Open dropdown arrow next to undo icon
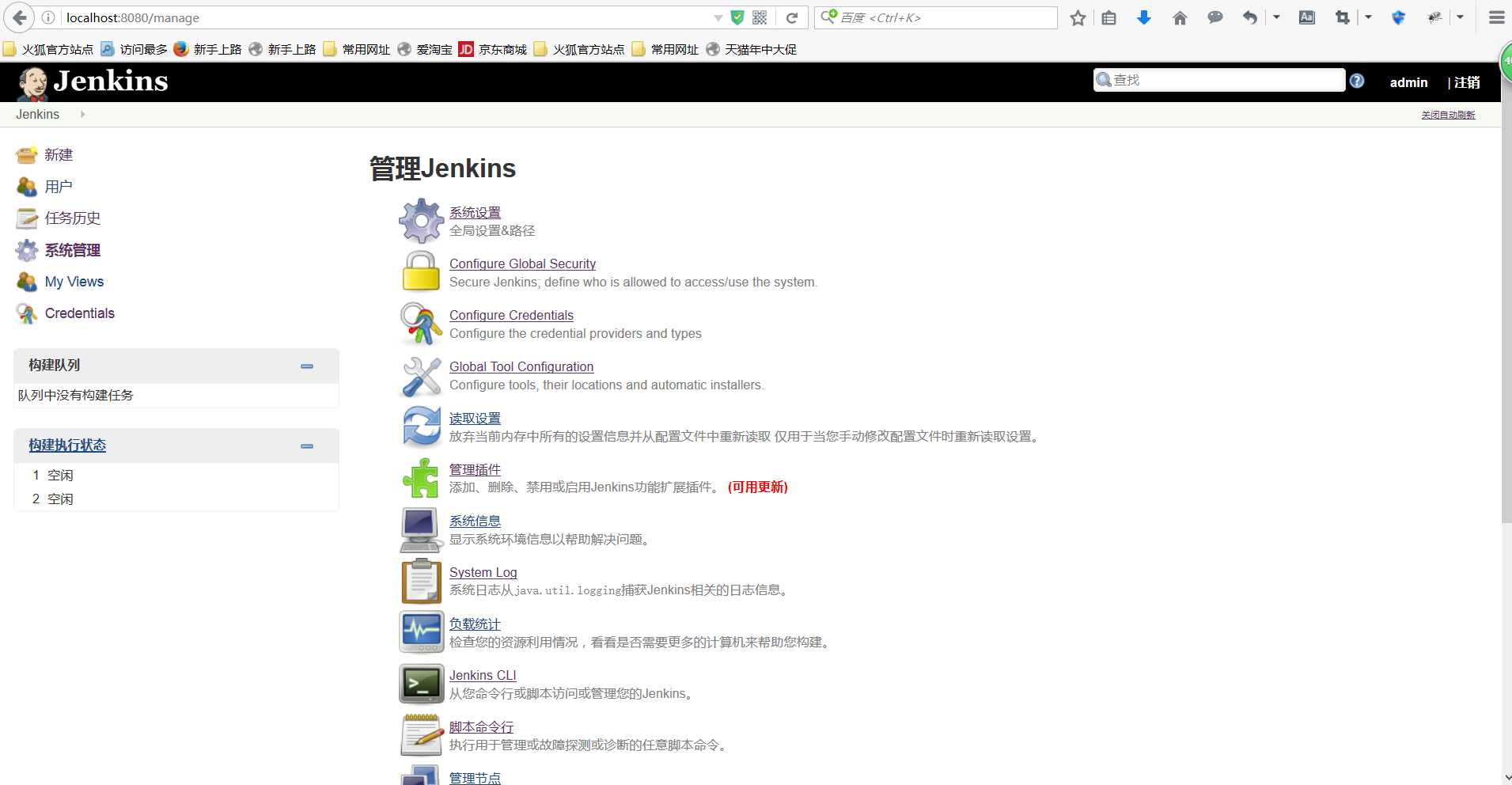Viewport: 1512px width, 785px height. tap(1276, 17)
